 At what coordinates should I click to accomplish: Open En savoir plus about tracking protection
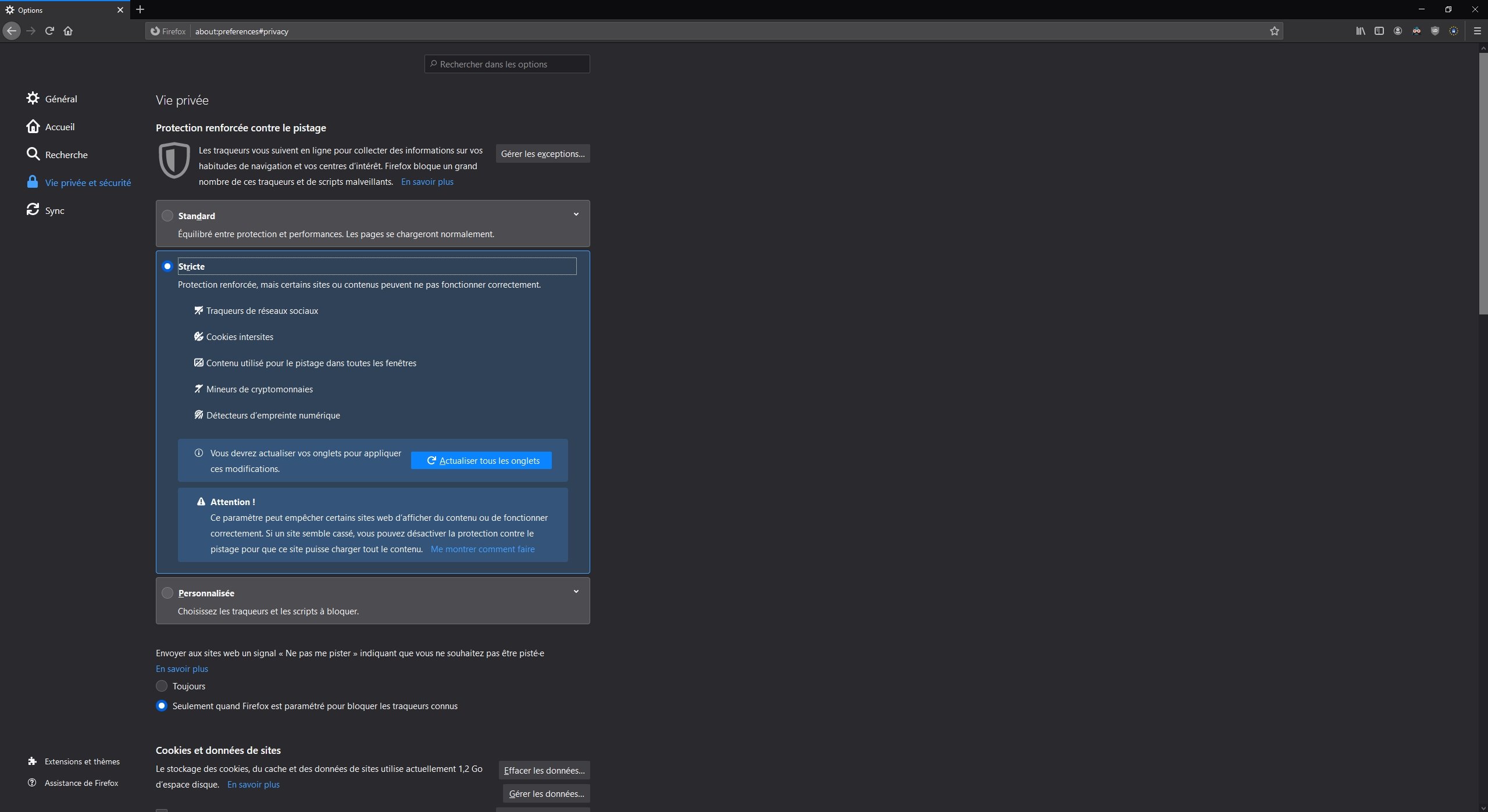(427, 181)
